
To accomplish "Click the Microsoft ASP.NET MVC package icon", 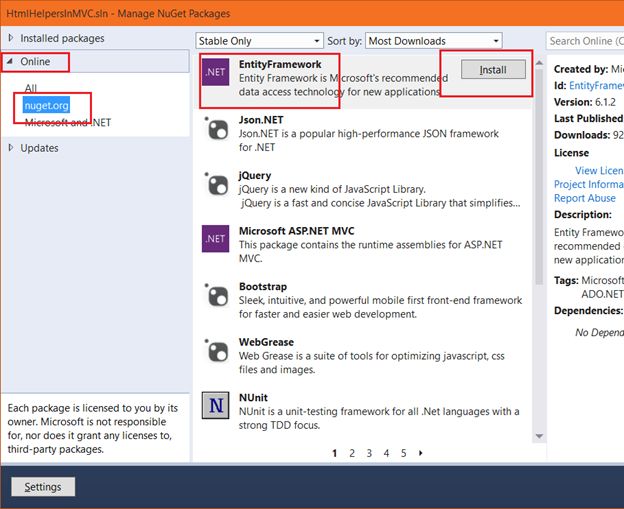I will [x=215, y=239].
